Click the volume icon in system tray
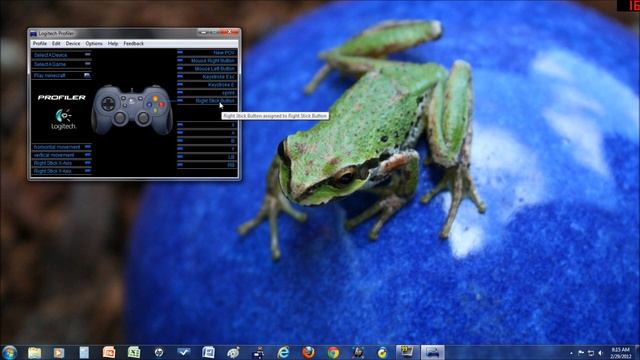Screen dimensions: 640x360 pyautogui.click(x=600, y=353)
